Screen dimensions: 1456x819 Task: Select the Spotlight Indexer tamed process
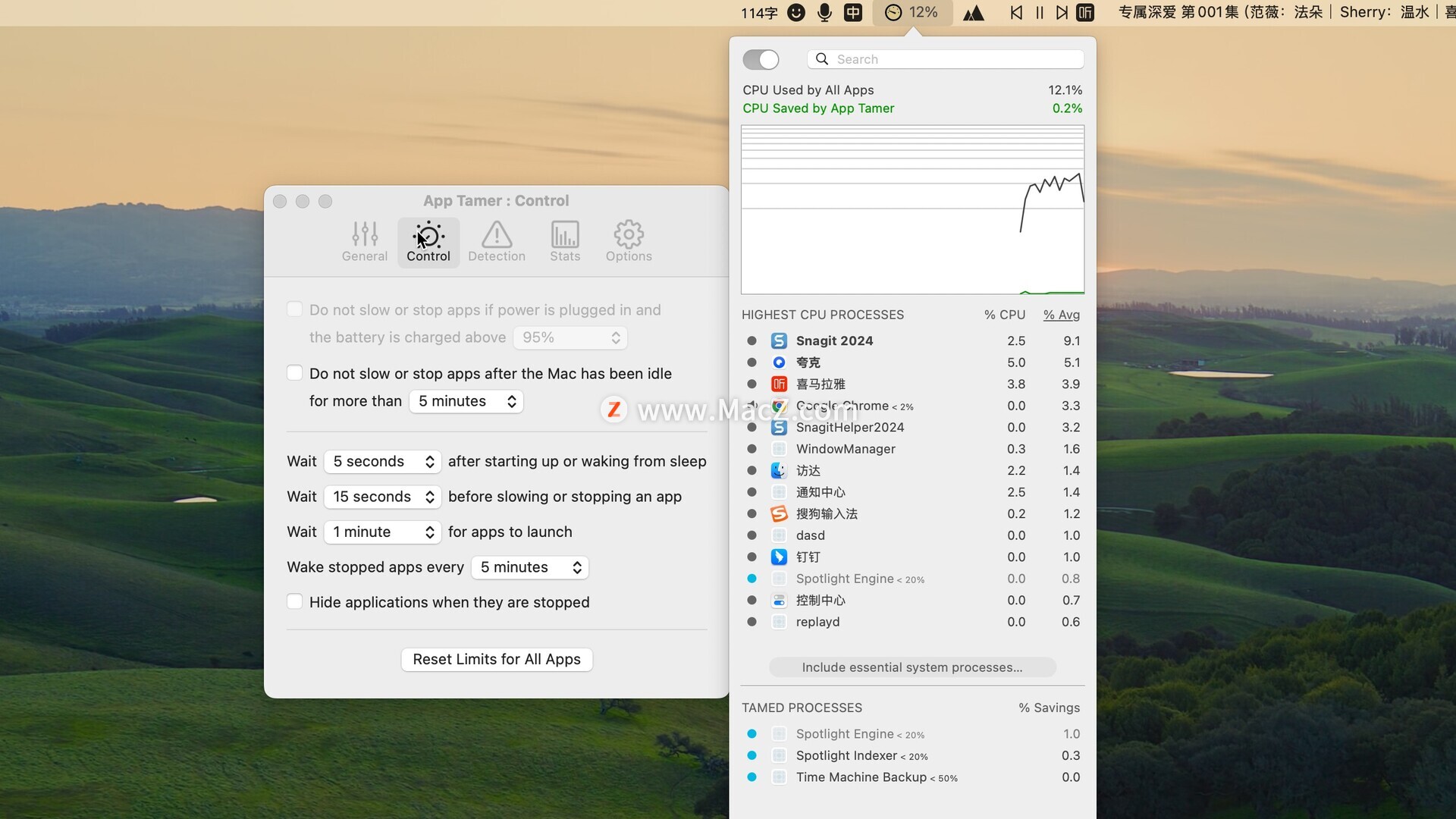(x=912, y=755)
